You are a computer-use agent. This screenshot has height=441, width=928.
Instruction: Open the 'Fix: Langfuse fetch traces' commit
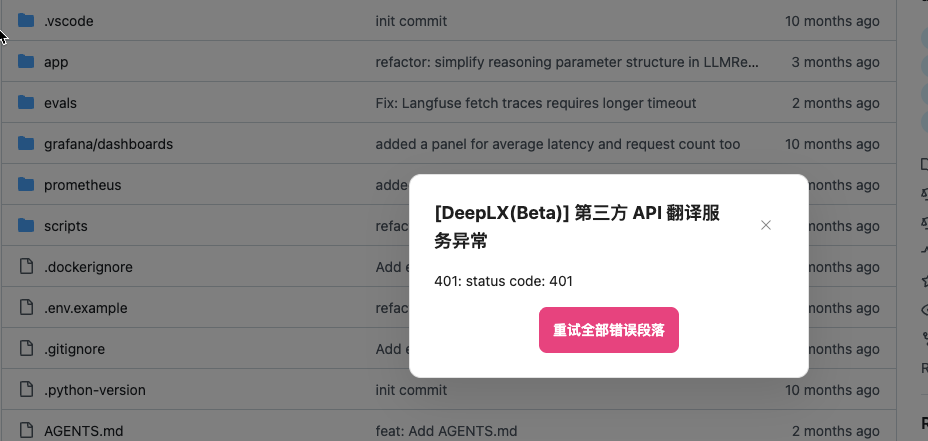click(x=536, y=103)
